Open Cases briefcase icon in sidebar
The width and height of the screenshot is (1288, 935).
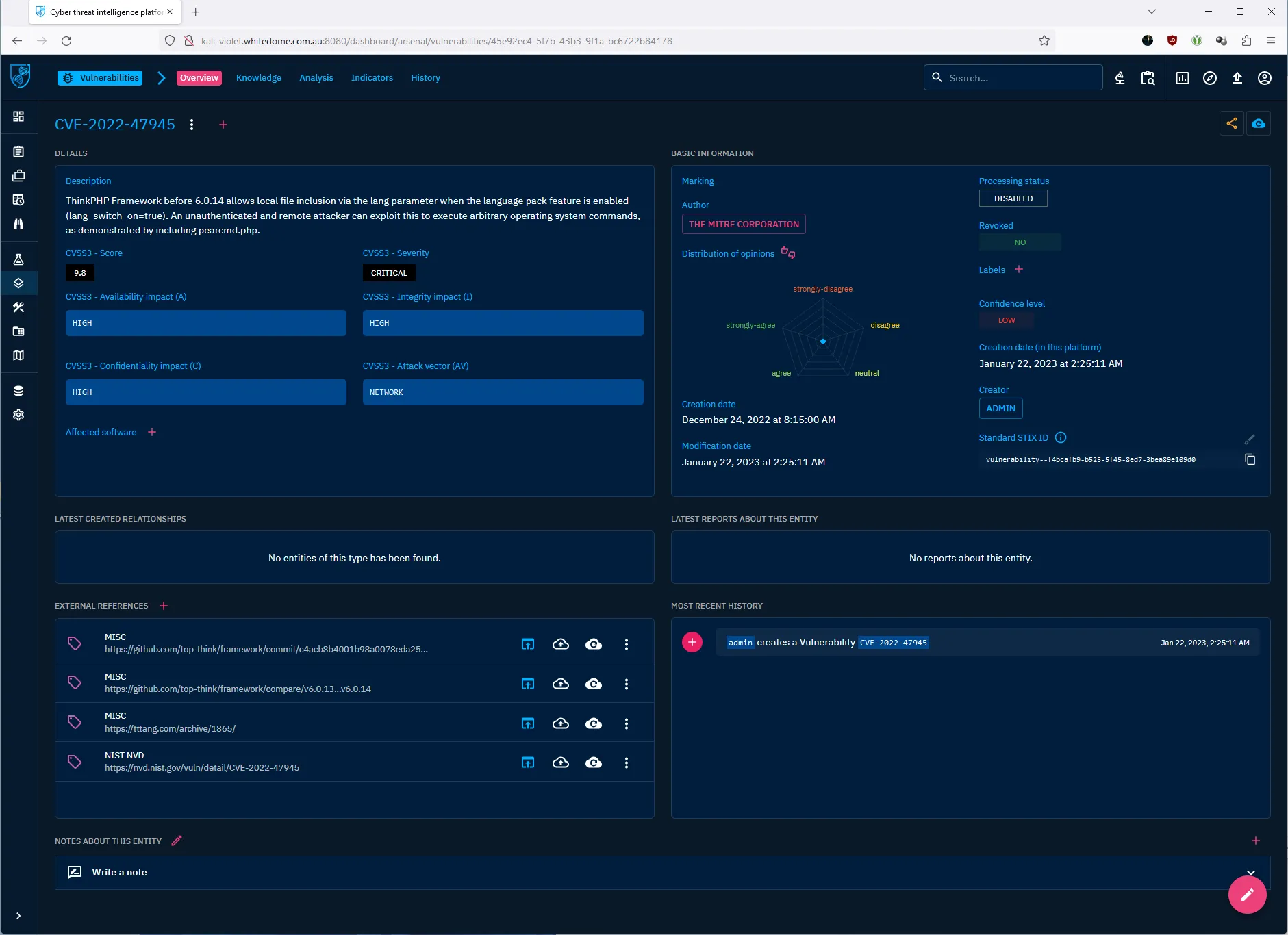[x=18, y=176]
